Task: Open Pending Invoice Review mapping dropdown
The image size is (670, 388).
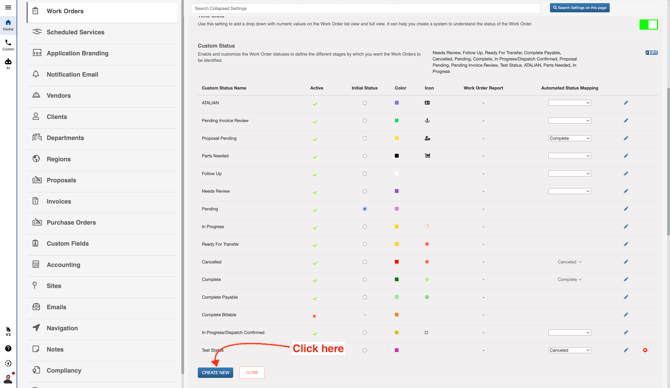Action: 570,121
